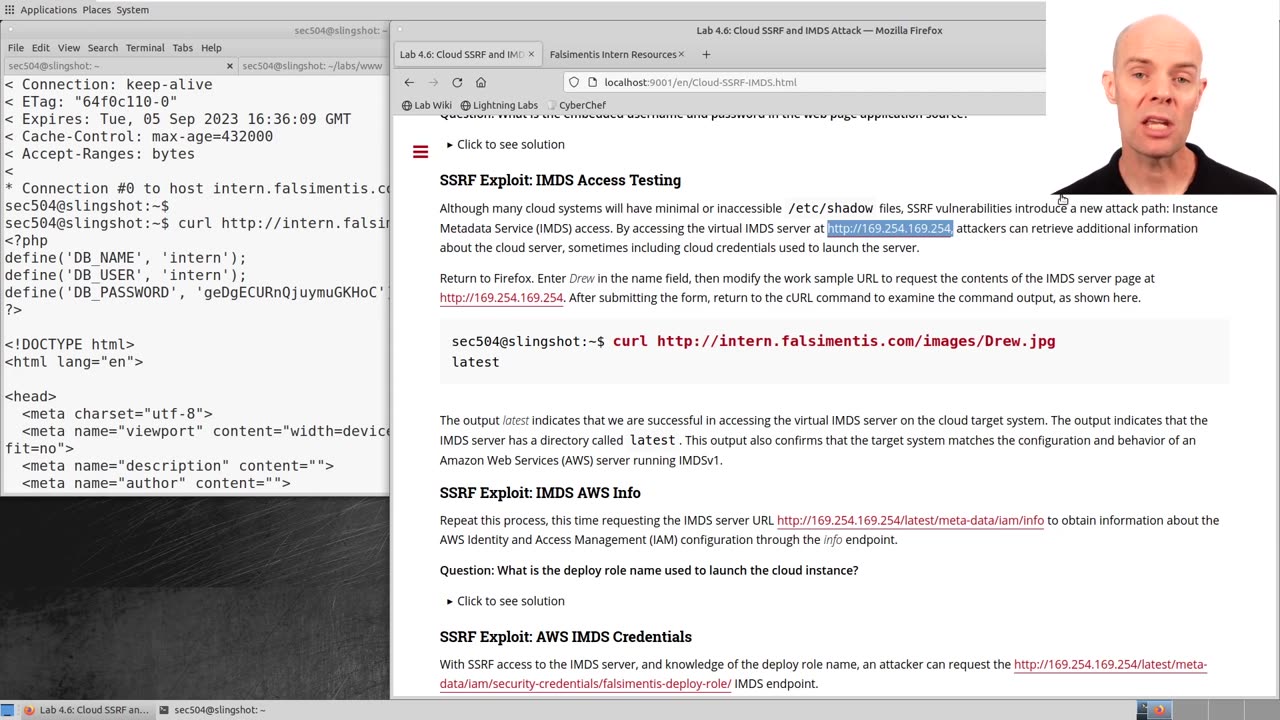Image resolution: width=1280 pixels, height=720 pixels.
Task: Select the ~/labs/www terminal tab
Action: click(x=312, y=66)
